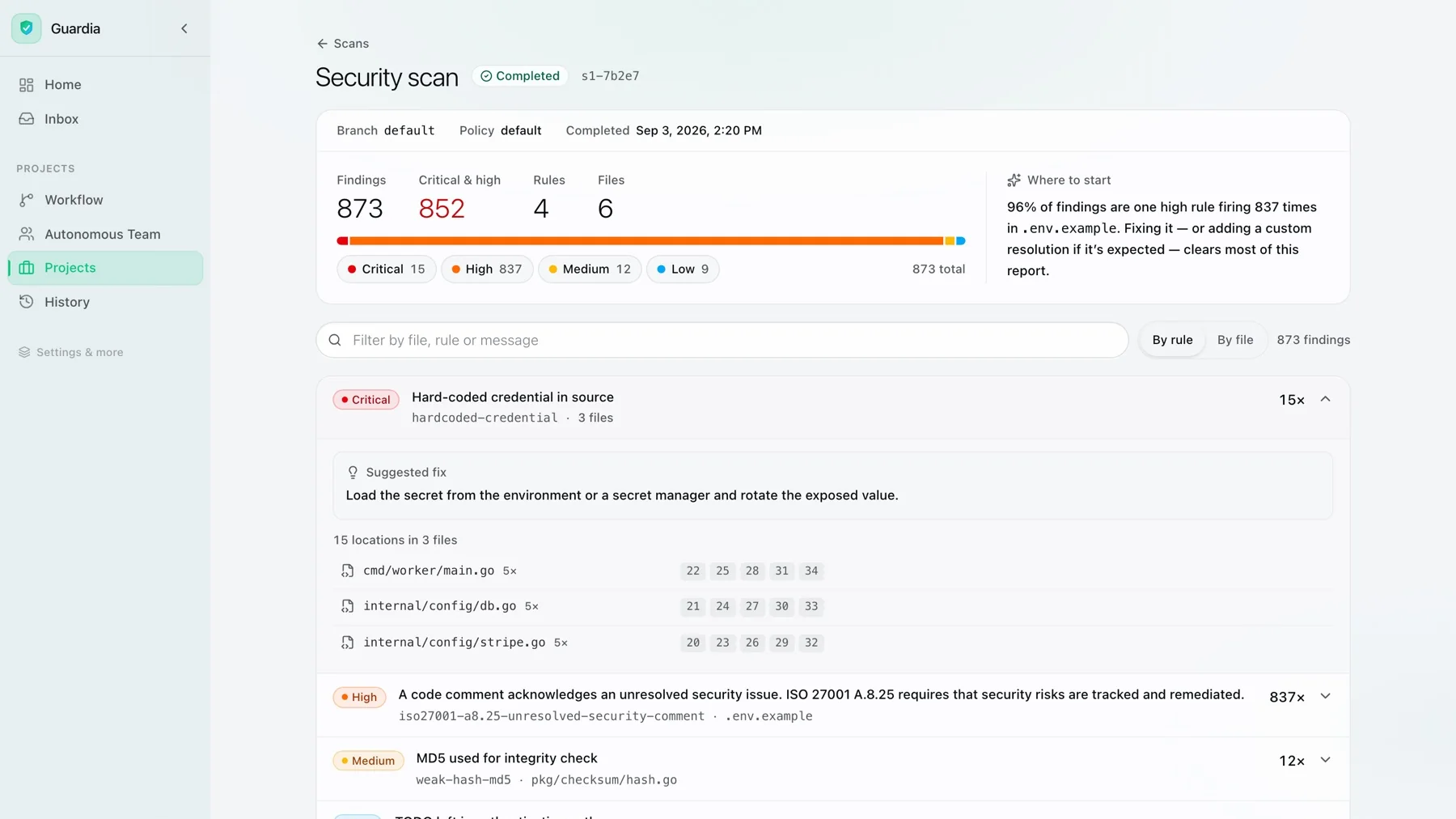This screenshot has width=1456, height=819.
Task: Click the search magnifier icon
Action: point(335,340)
